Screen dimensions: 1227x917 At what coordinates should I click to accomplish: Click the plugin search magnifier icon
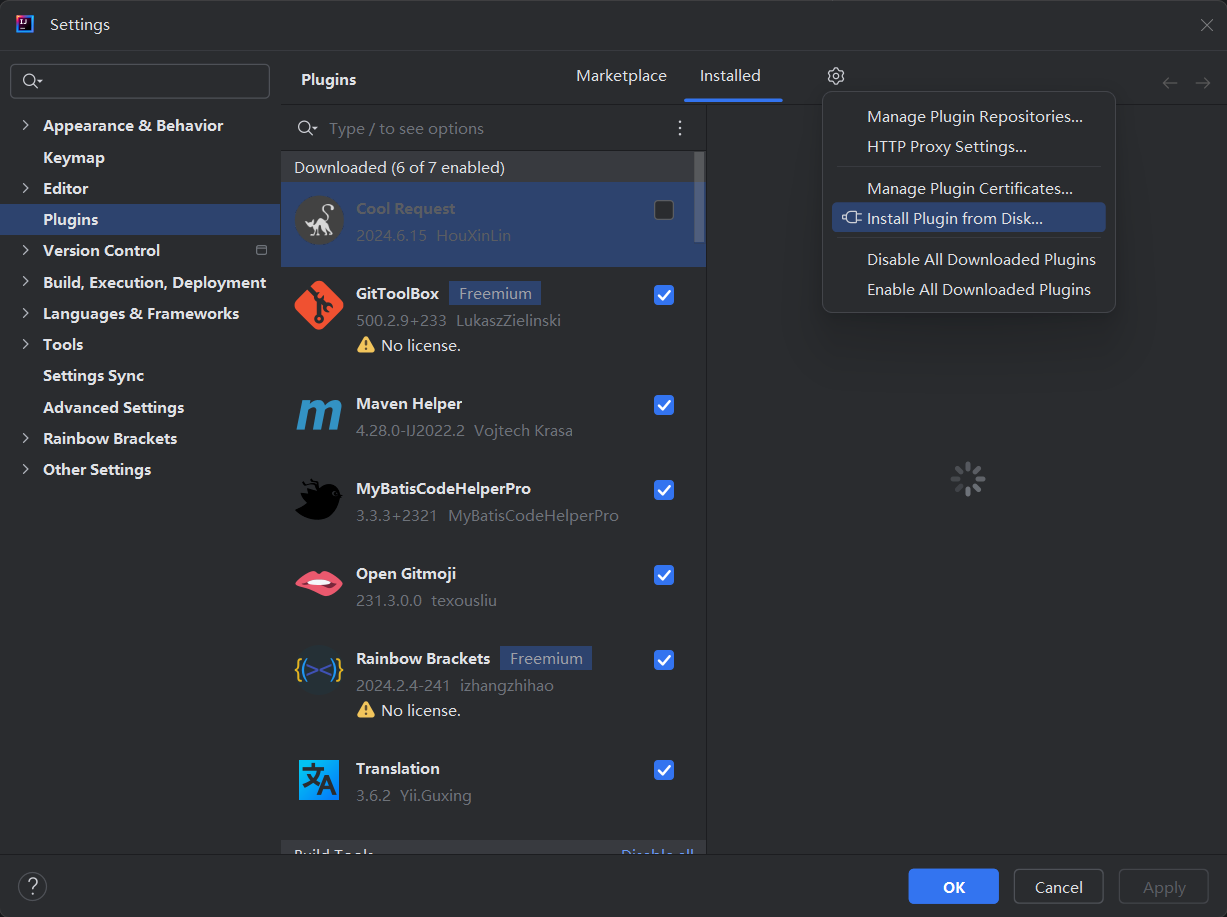[307, 129]
